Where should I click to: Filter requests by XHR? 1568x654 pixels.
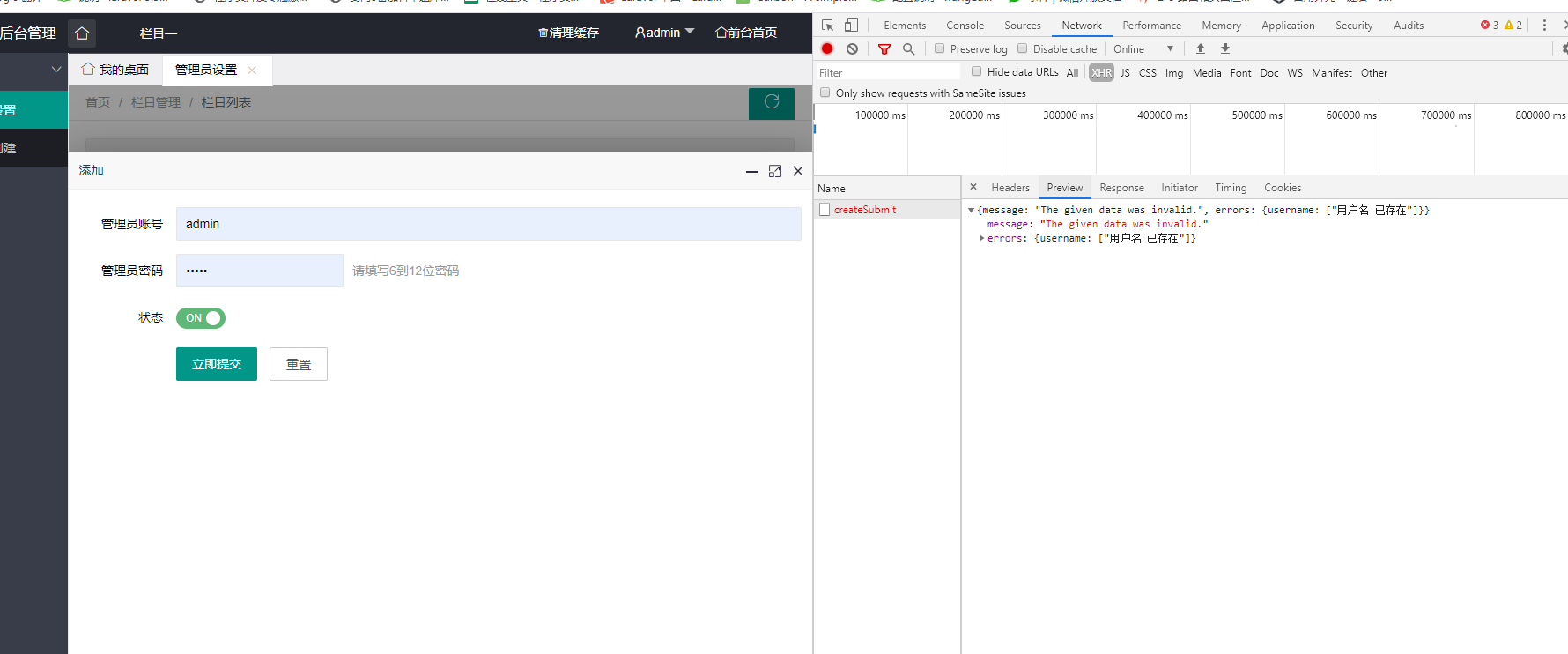(1101, 72)
